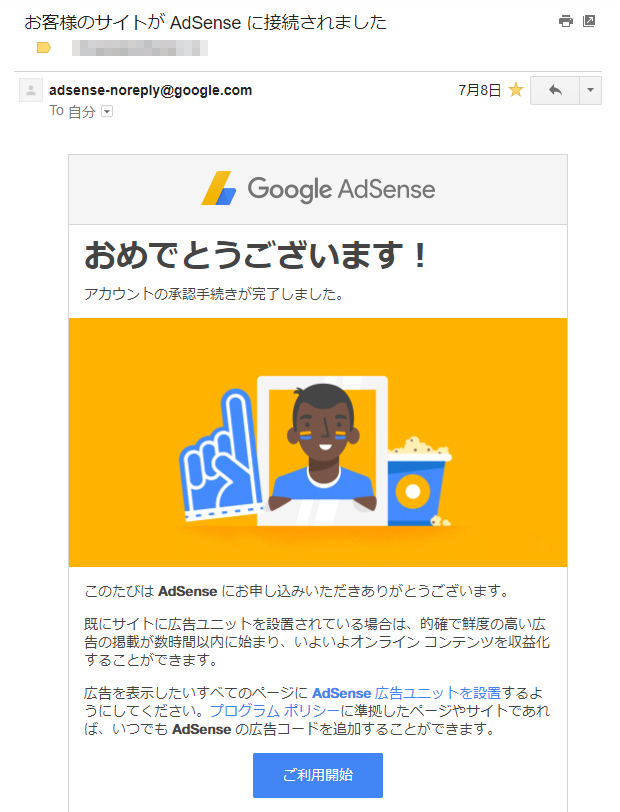Click the popcorn bucket graphic
The image size is (620, 812).
(x=420, y=482)
